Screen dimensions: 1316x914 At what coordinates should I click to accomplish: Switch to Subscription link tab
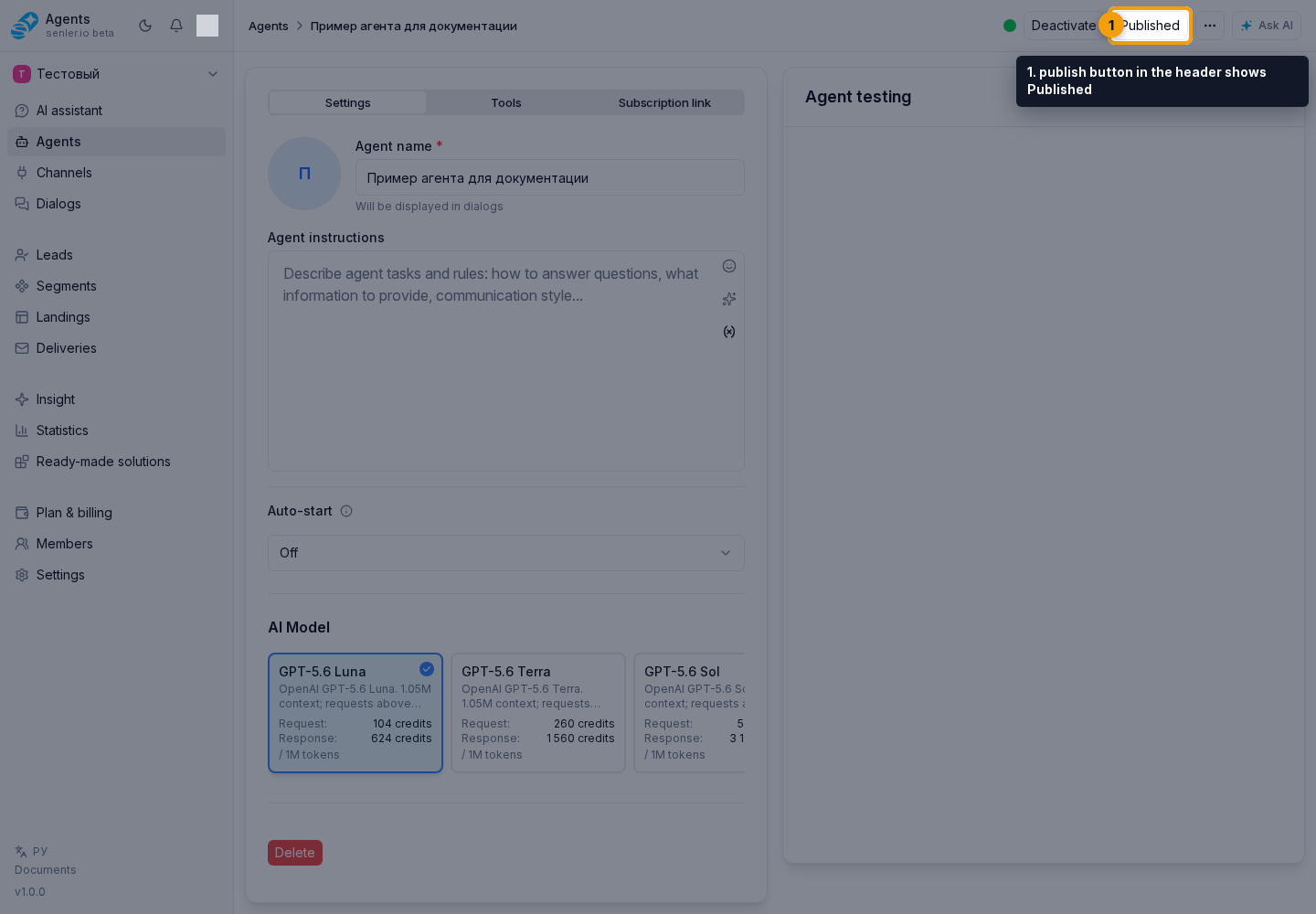664,102
